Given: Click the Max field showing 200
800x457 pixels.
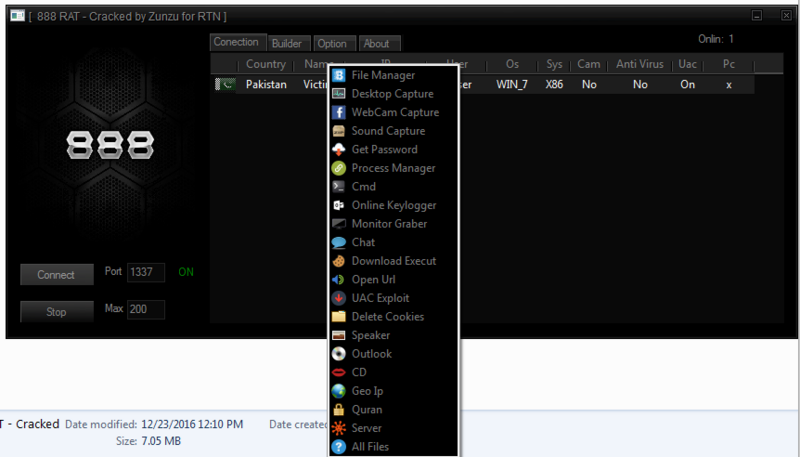Looking at the screenshot, I should (x=146, y=310).
